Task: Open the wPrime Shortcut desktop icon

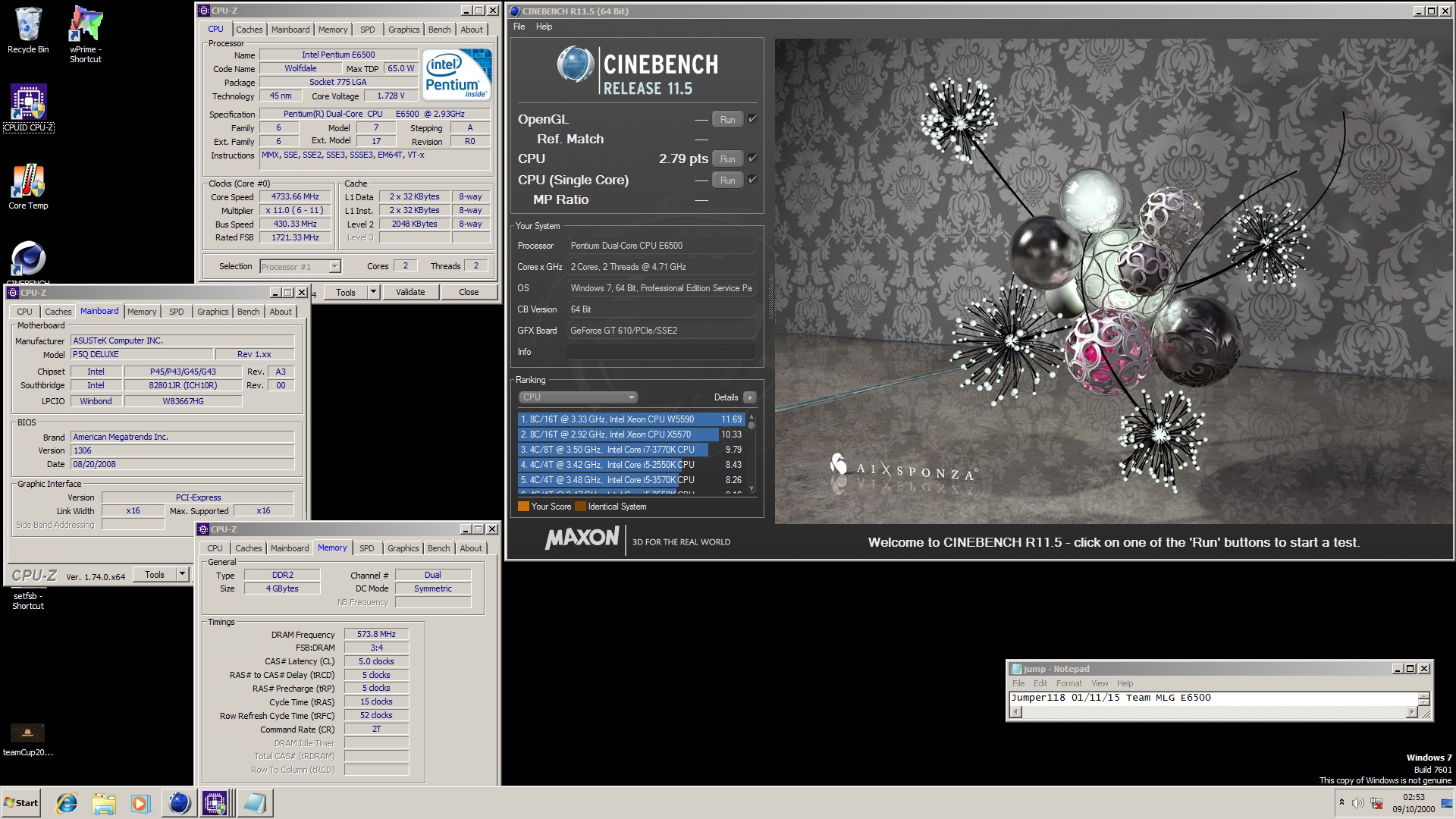Action: pyautogui.click(x=85, y=34)
